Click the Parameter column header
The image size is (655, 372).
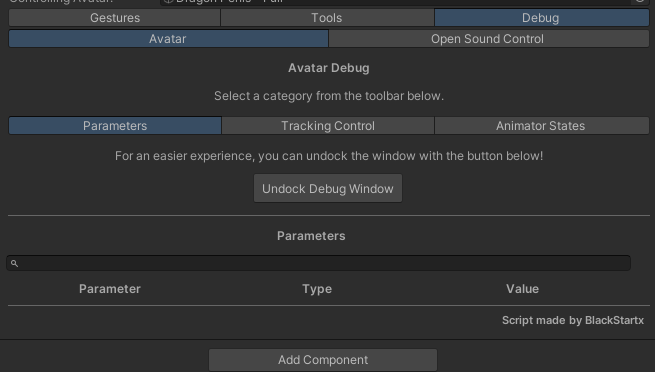[110, 289]
